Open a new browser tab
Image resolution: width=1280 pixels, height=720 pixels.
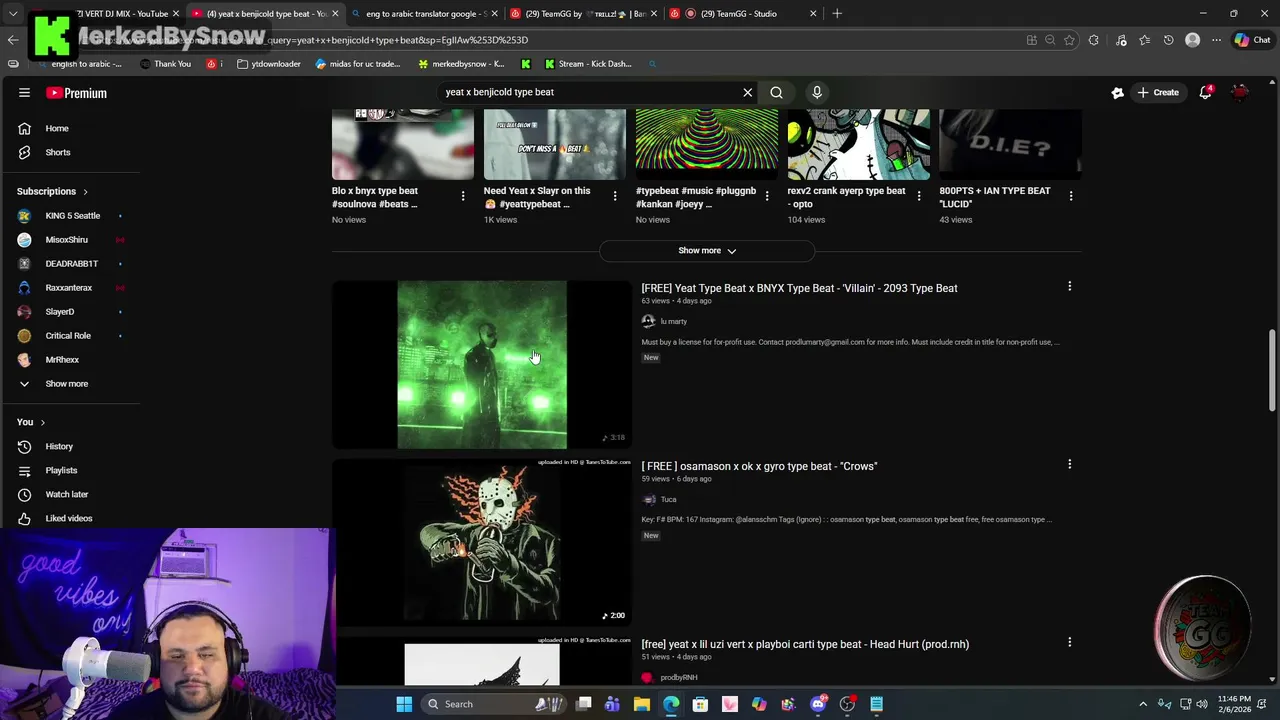pyautogui.click(x=837, y=13)
